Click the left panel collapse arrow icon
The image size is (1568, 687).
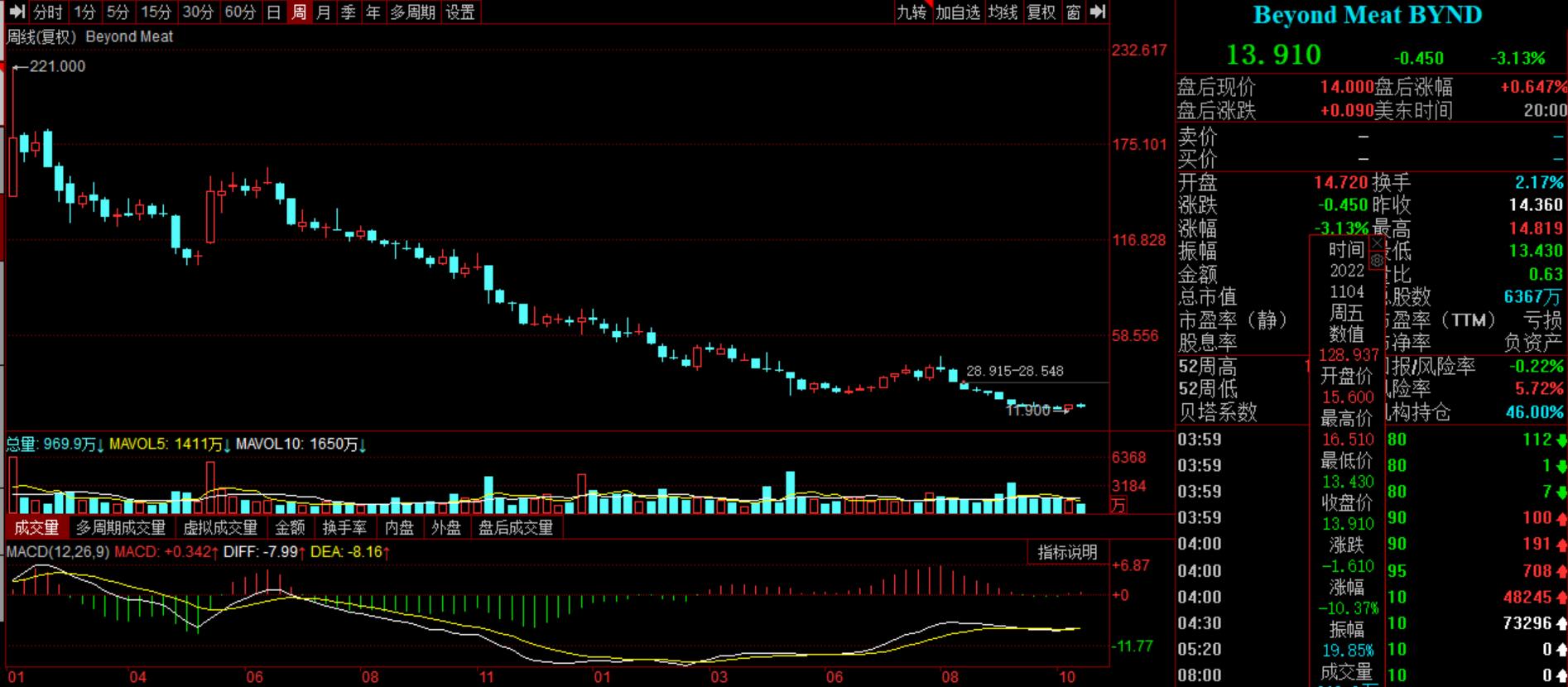pos(16,12)
